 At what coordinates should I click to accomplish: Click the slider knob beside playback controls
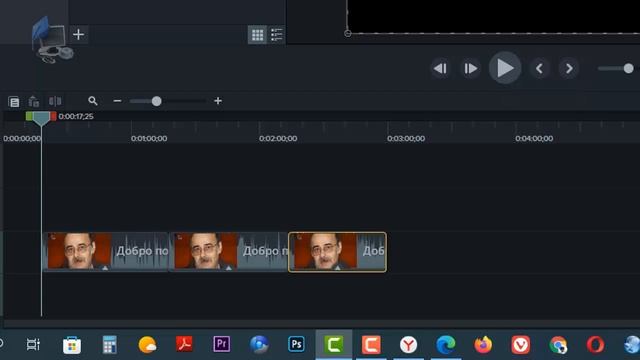pyautogui.click(x=629, y=69)
